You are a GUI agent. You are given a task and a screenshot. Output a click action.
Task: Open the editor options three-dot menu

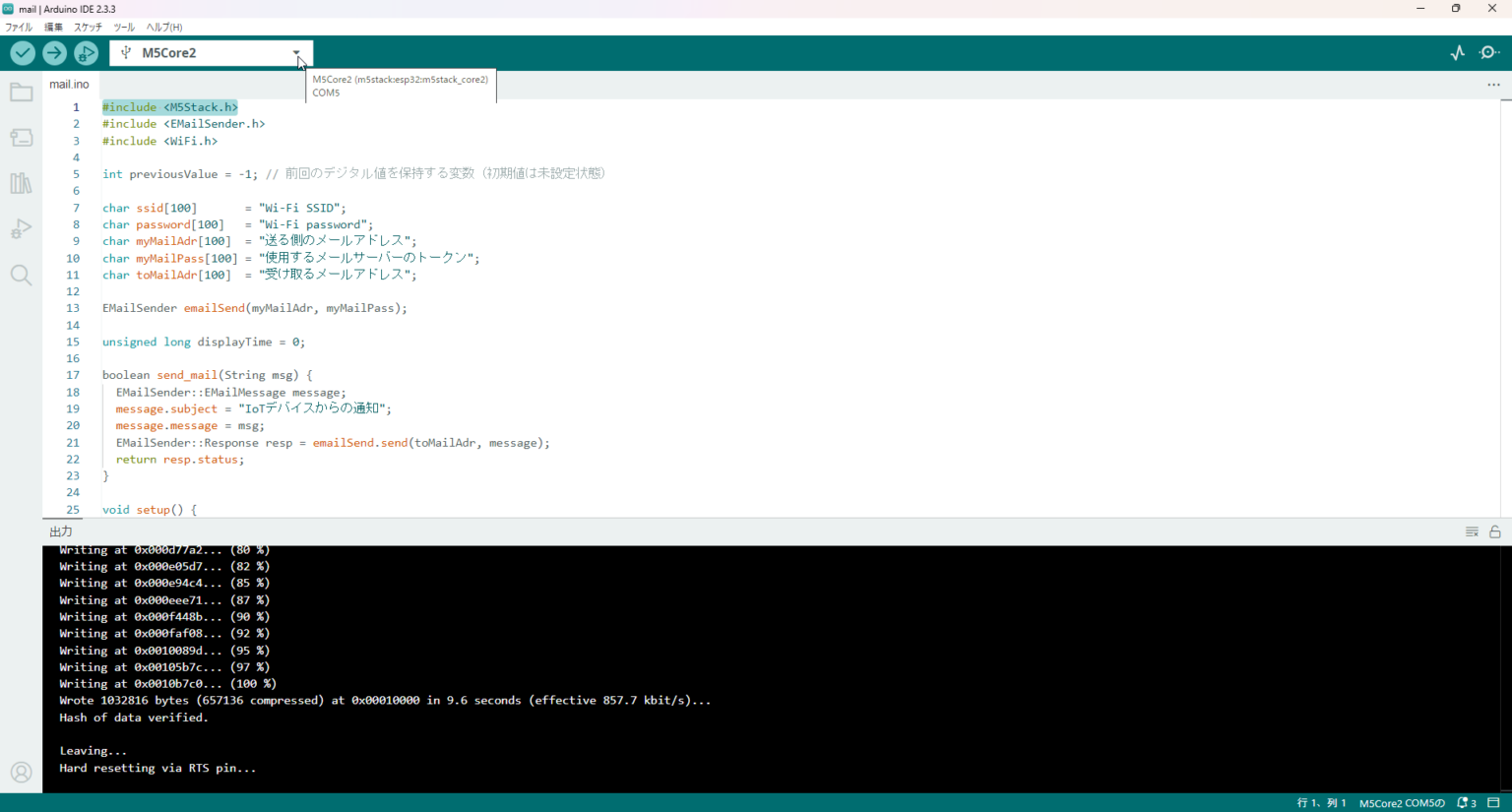(1493, 86)
